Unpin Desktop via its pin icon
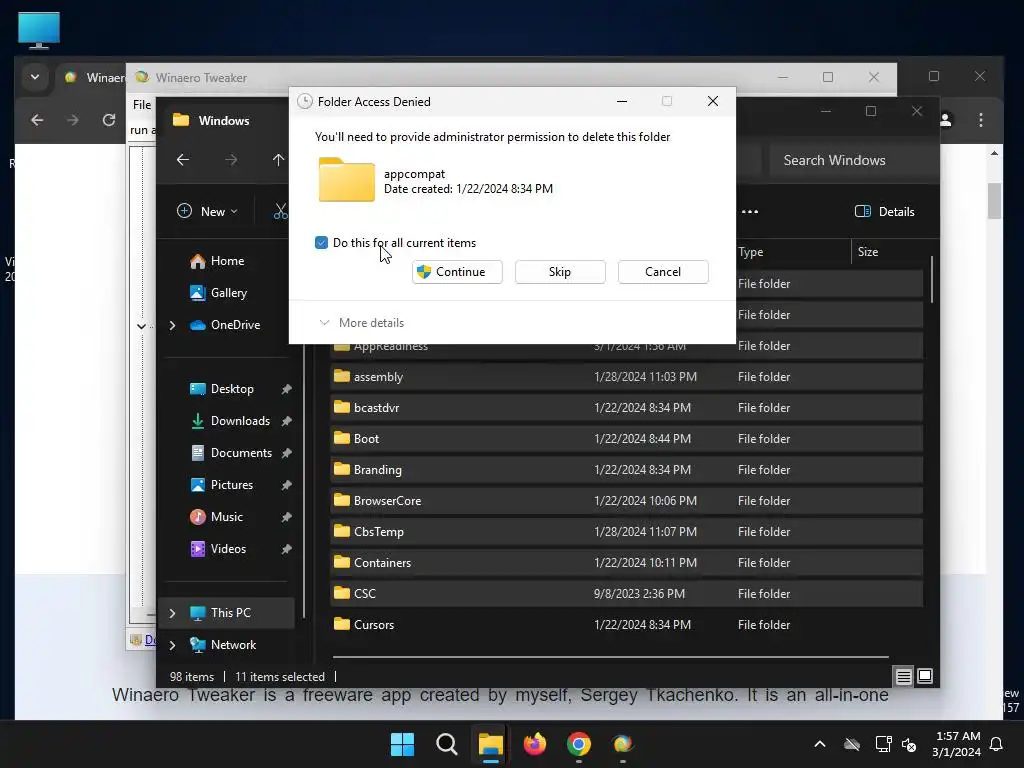This screenshot has height=768, width=1024. click(286, 389)
